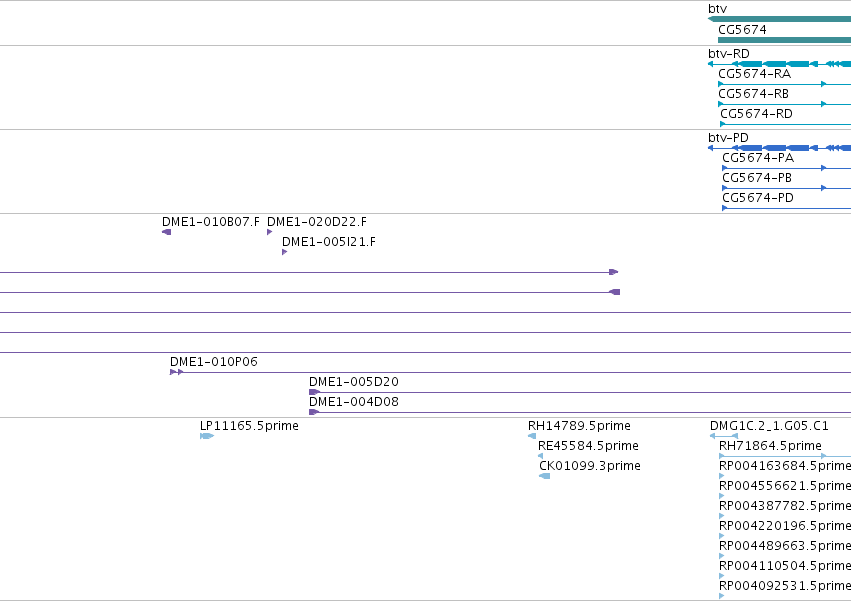Select the DME1-010P06 double arrow glyph
The height and width of the screenshot is (601, 851).
(176, 372)
